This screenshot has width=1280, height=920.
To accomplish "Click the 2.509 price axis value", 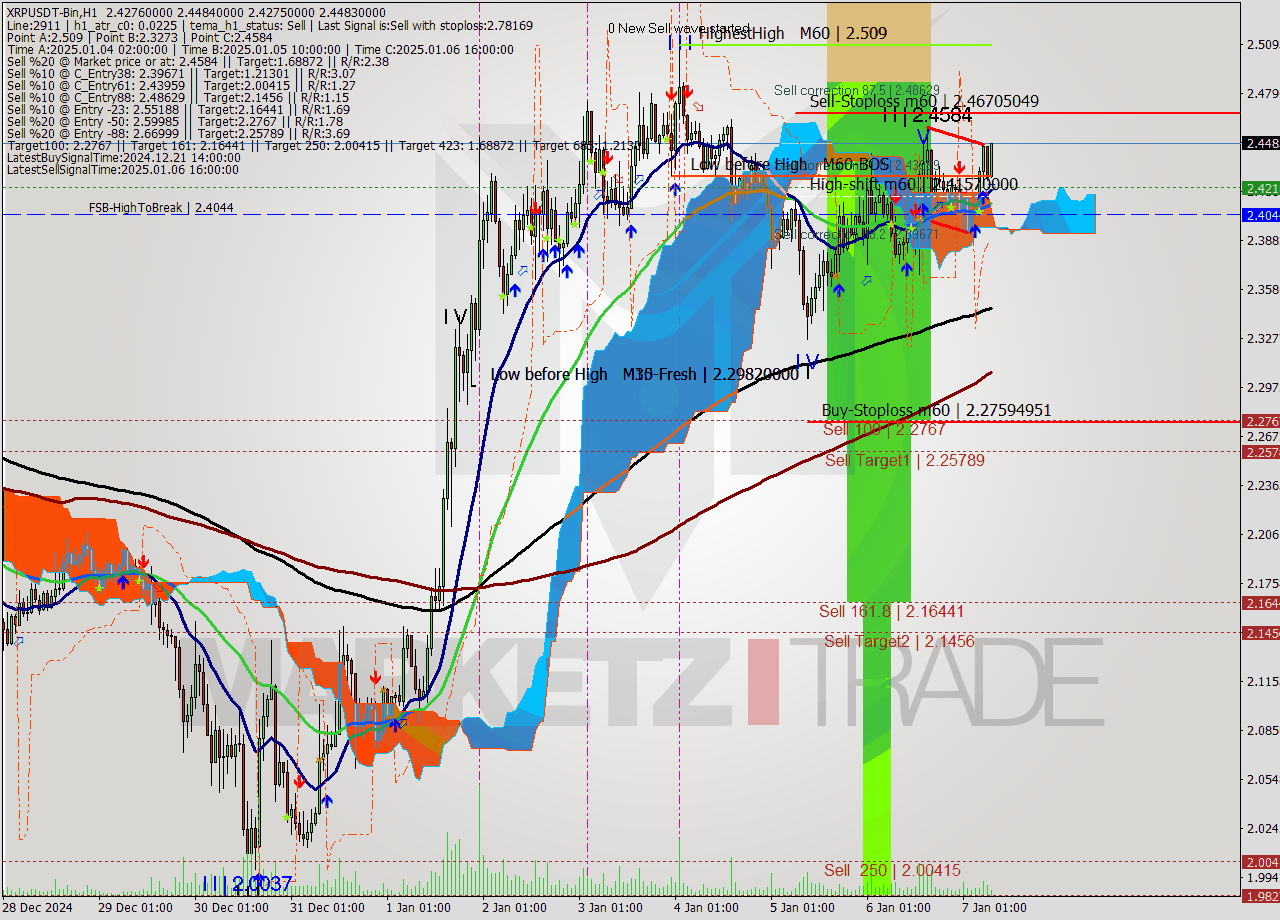I will tap(1262, 44).
